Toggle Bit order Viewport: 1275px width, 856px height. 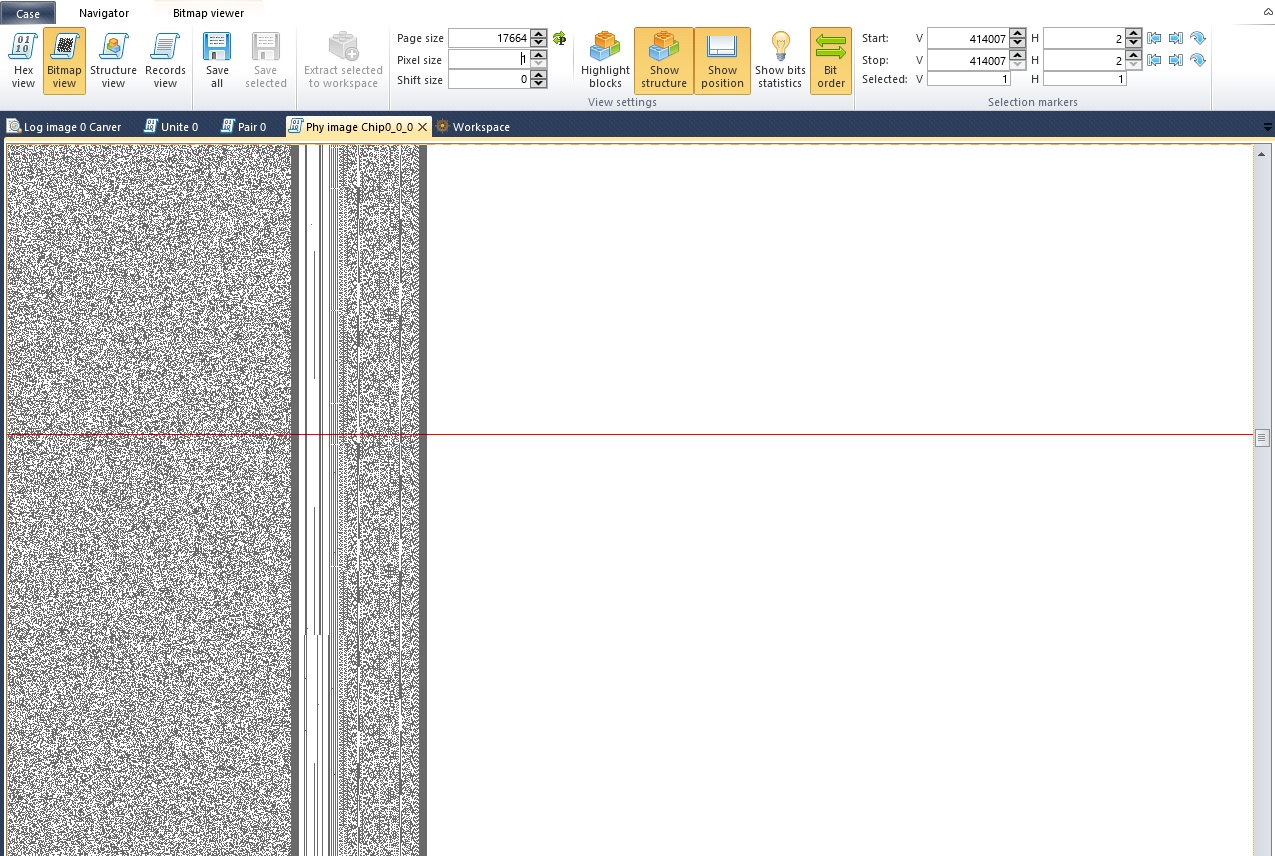coord(831,60)
